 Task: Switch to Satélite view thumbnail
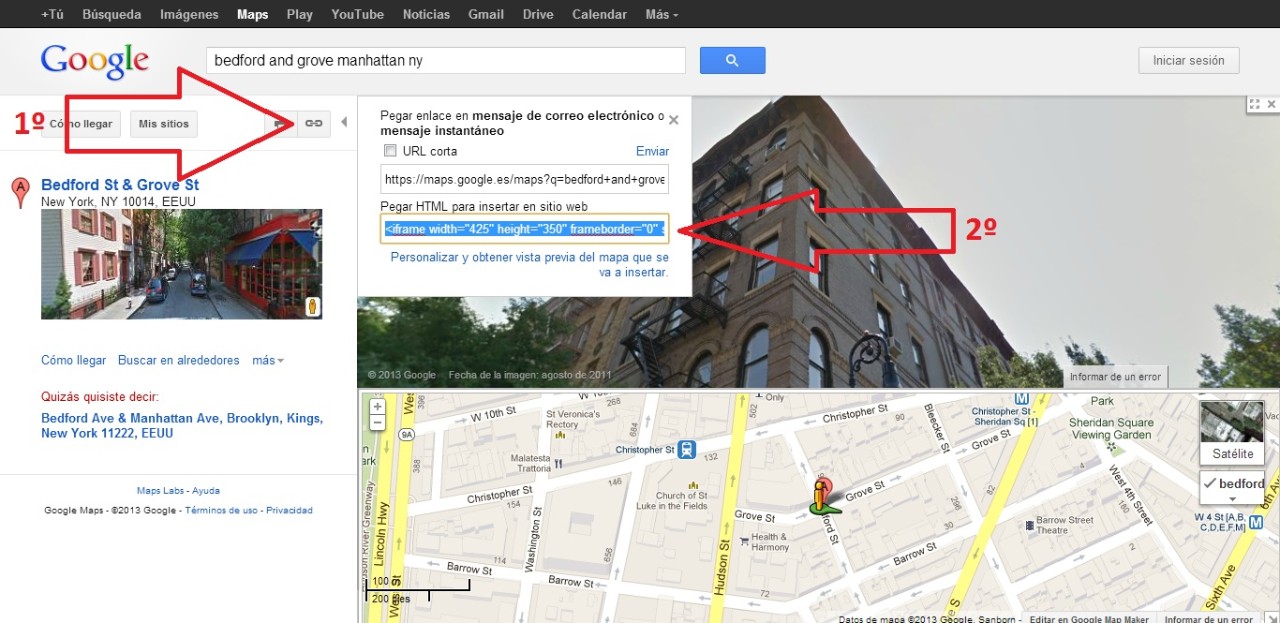point(1232,430)
